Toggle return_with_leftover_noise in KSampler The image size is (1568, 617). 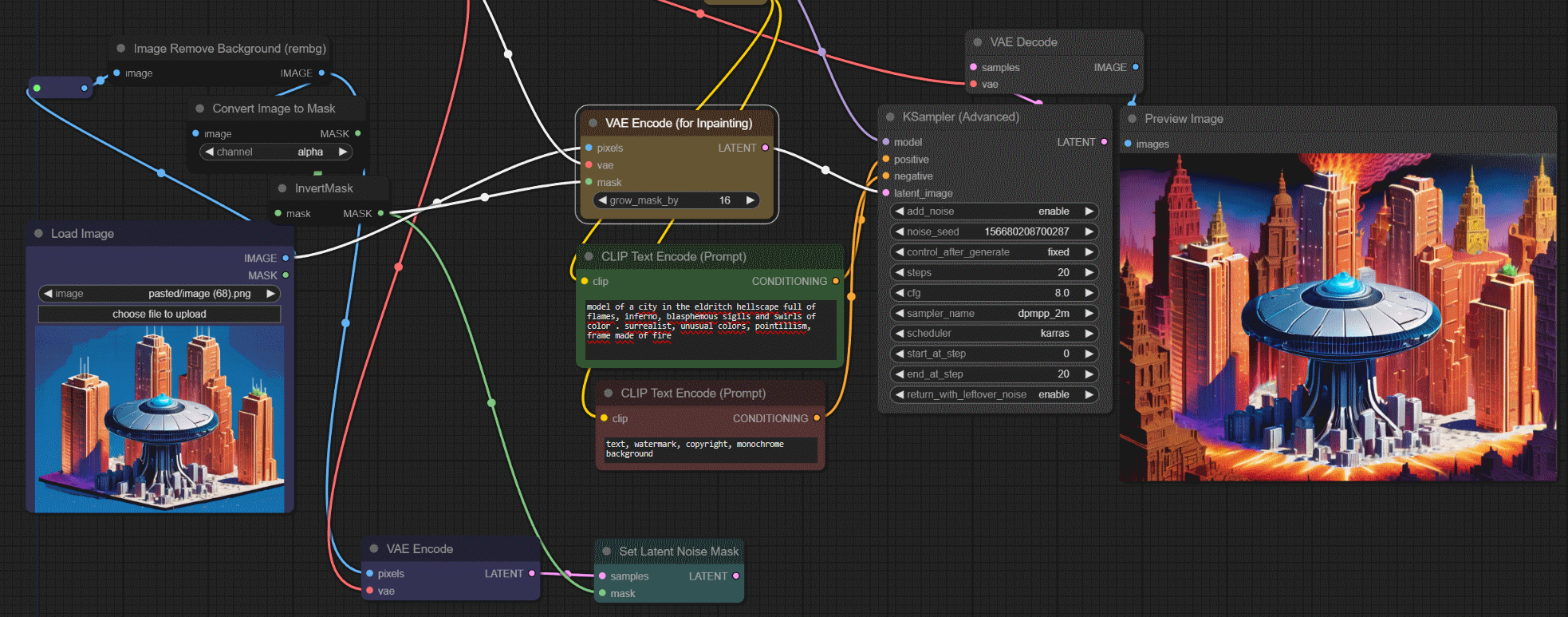tap(993, 394)
